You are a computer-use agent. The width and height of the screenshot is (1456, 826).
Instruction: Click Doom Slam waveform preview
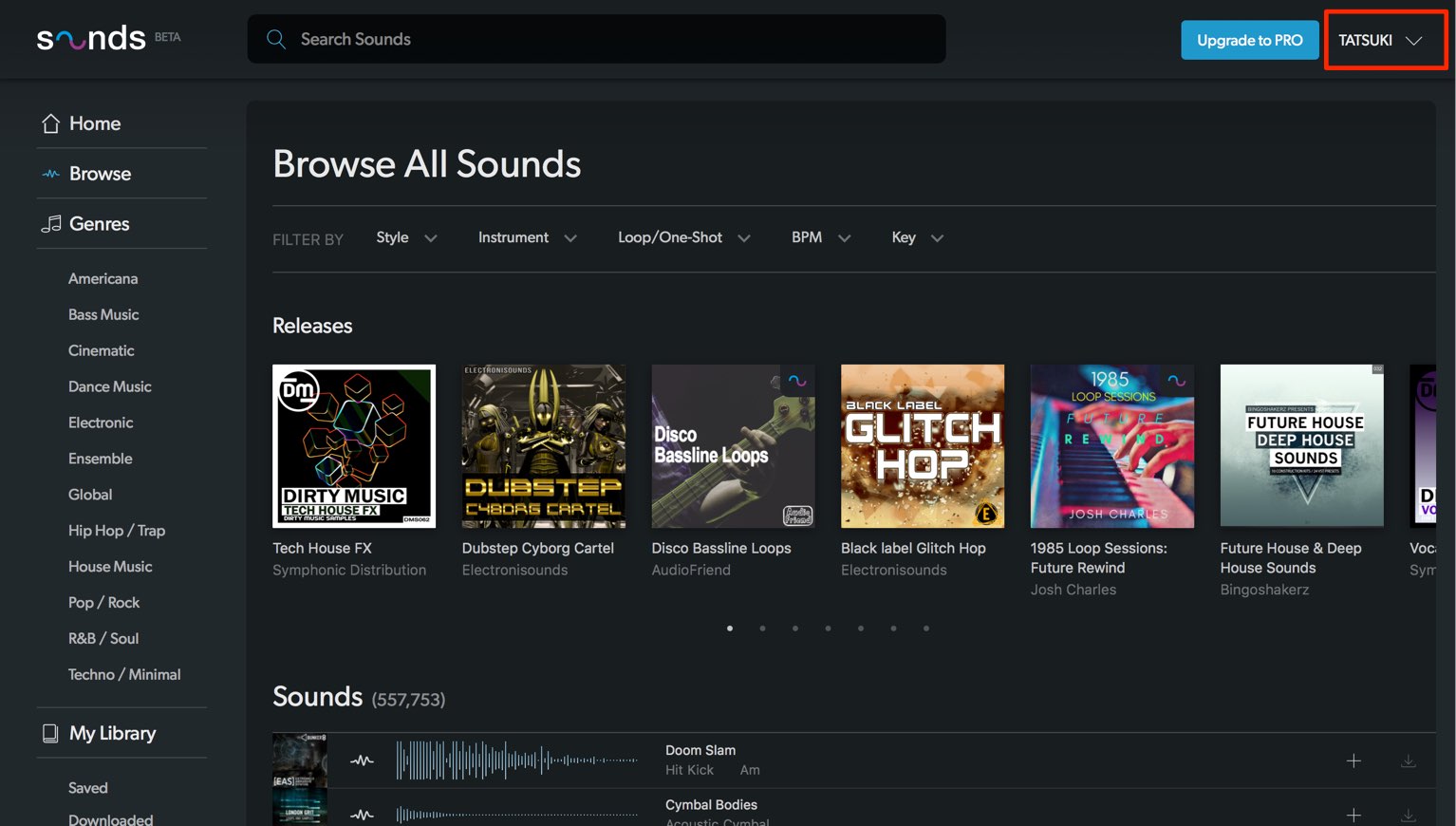click(516, 760)
